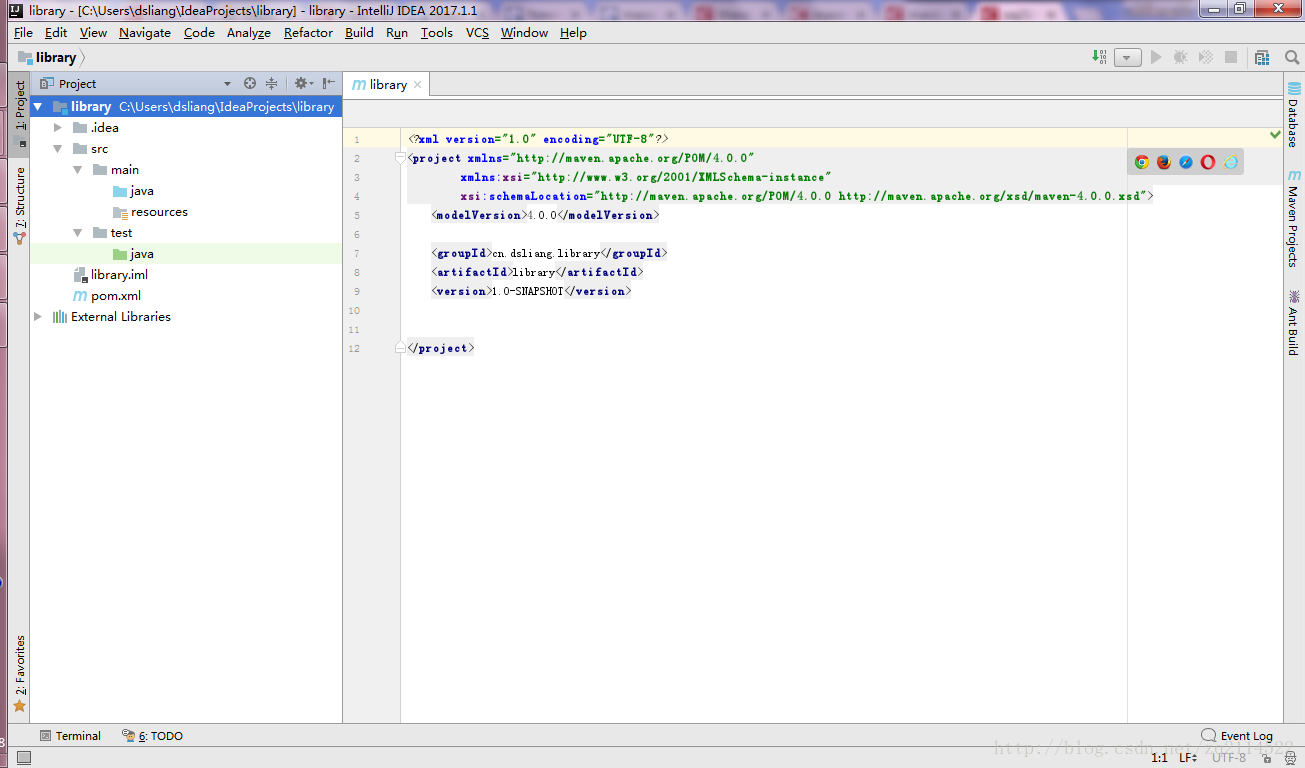Collapse the library root tree node

coord(38,107)
